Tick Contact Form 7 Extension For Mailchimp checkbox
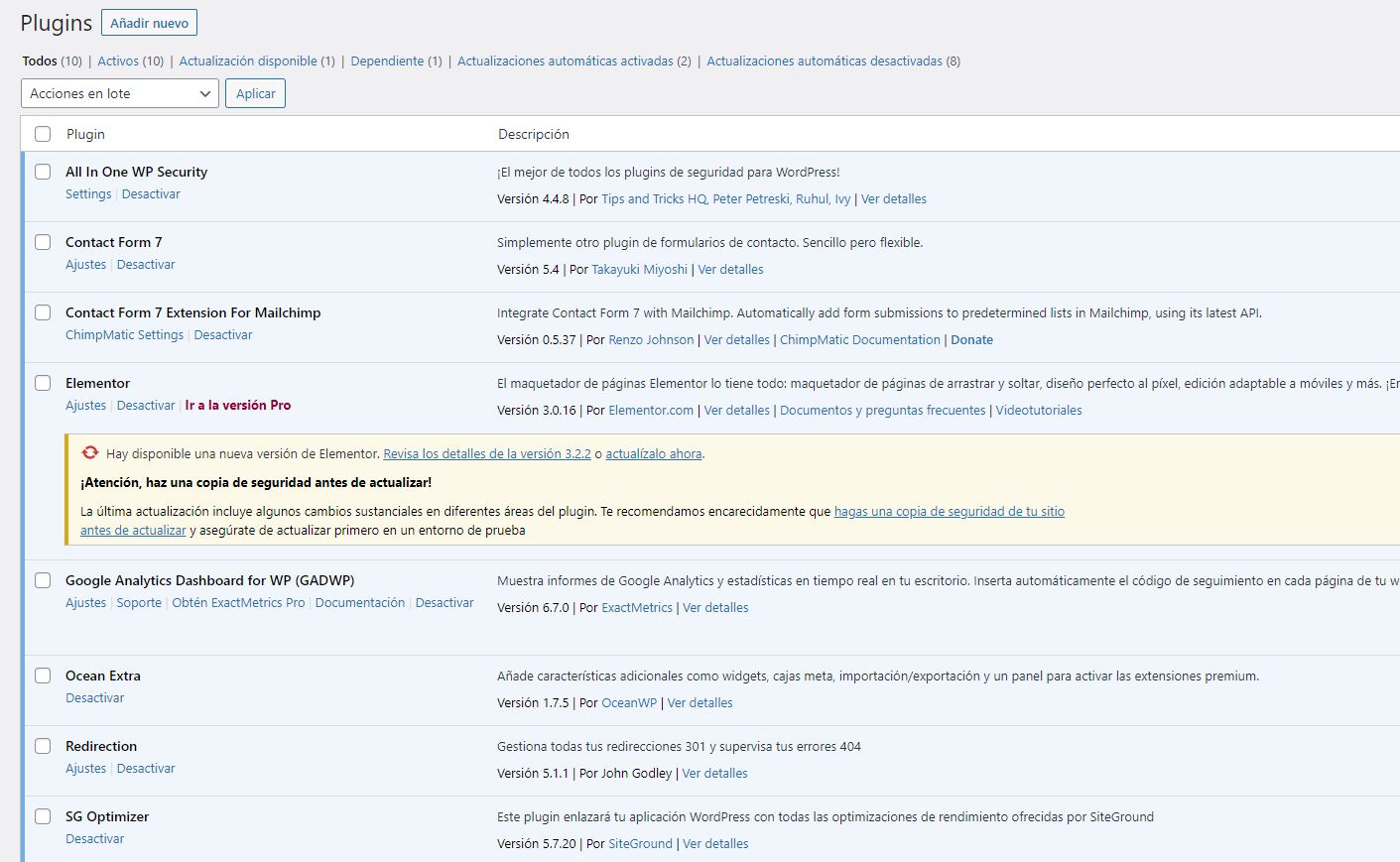Screen dimensions: 1400x862 tap(43, 312)
